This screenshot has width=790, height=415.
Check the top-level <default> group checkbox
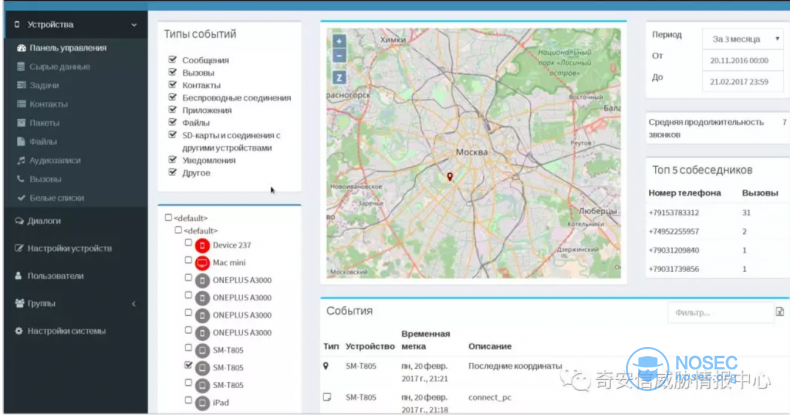pyautogui.click(x=168, y=218)
